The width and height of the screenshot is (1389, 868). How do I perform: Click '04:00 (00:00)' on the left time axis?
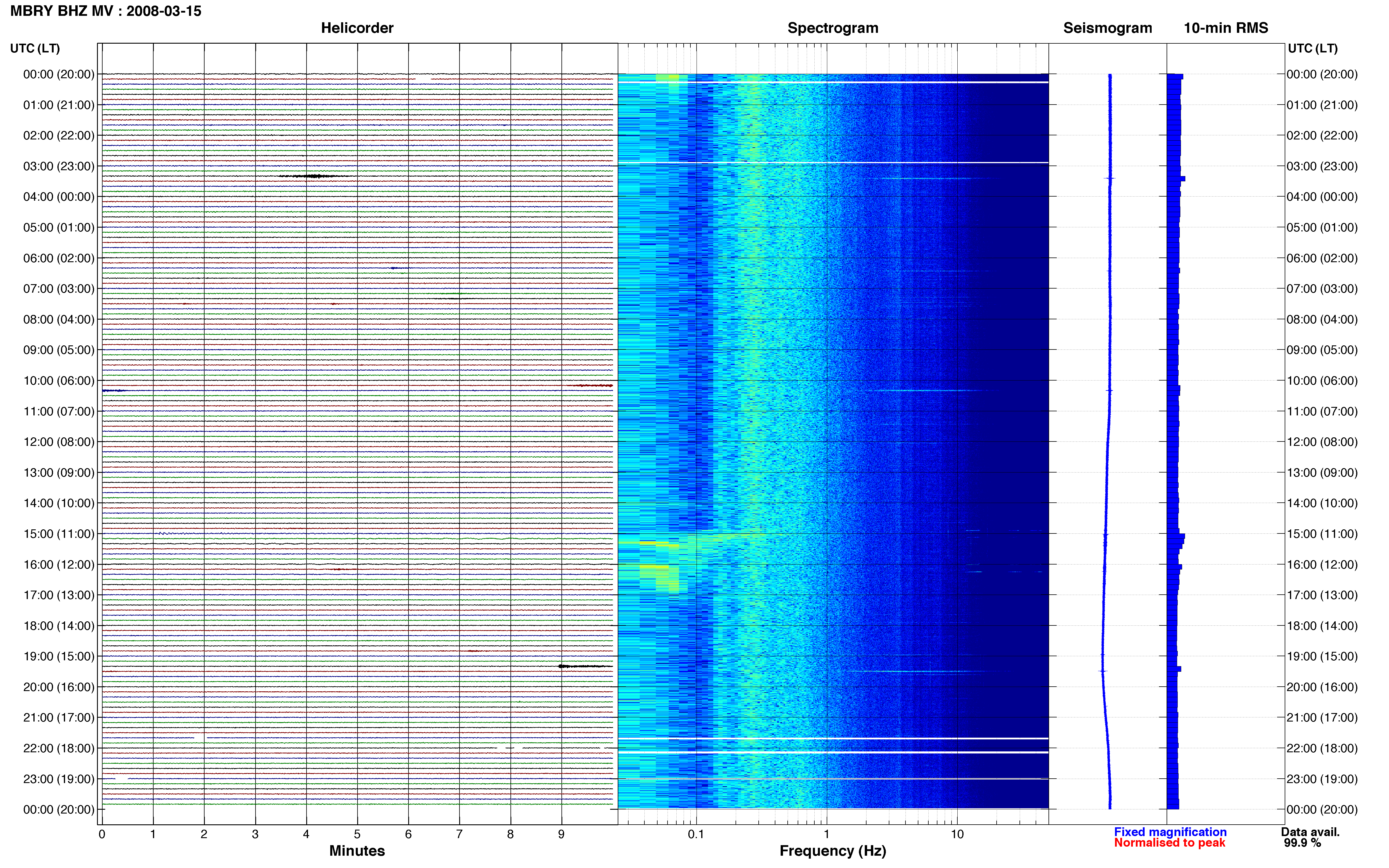[59, 197]
